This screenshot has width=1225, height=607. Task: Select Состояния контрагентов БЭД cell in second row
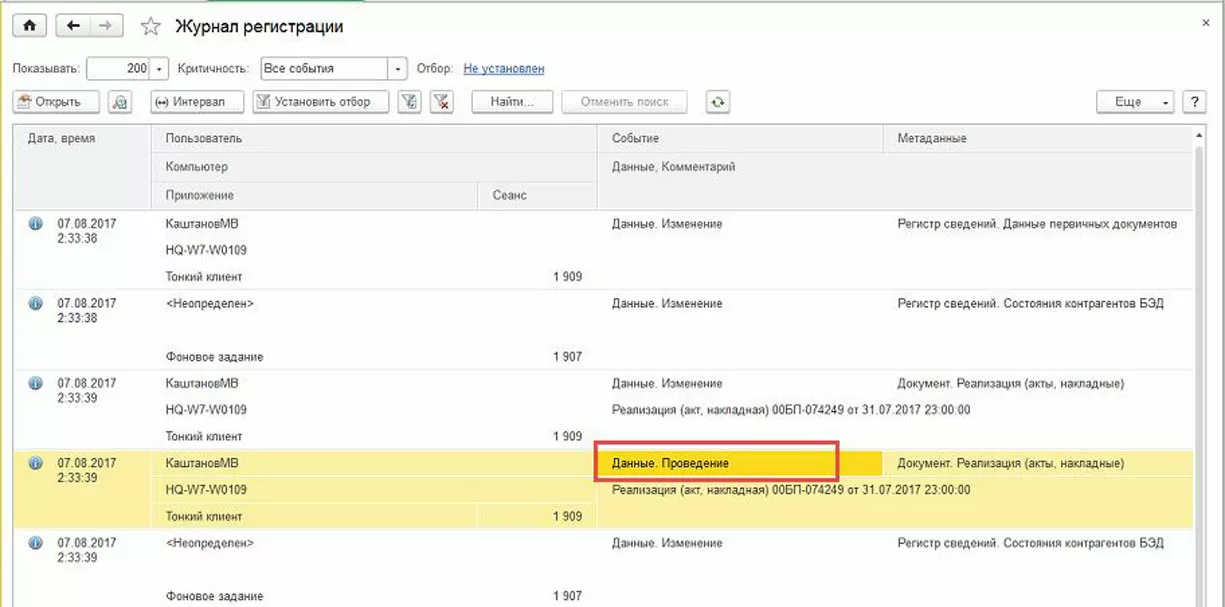[x=1030, y=303]
